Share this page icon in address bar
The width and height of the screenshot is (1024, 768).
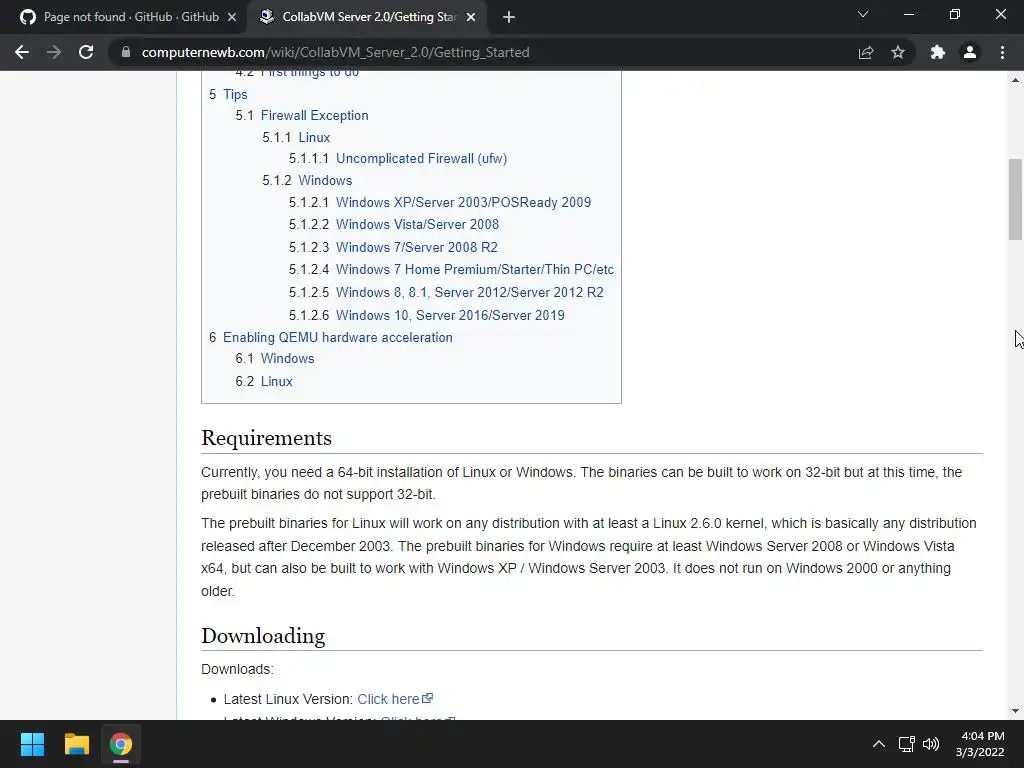[866, 52]
